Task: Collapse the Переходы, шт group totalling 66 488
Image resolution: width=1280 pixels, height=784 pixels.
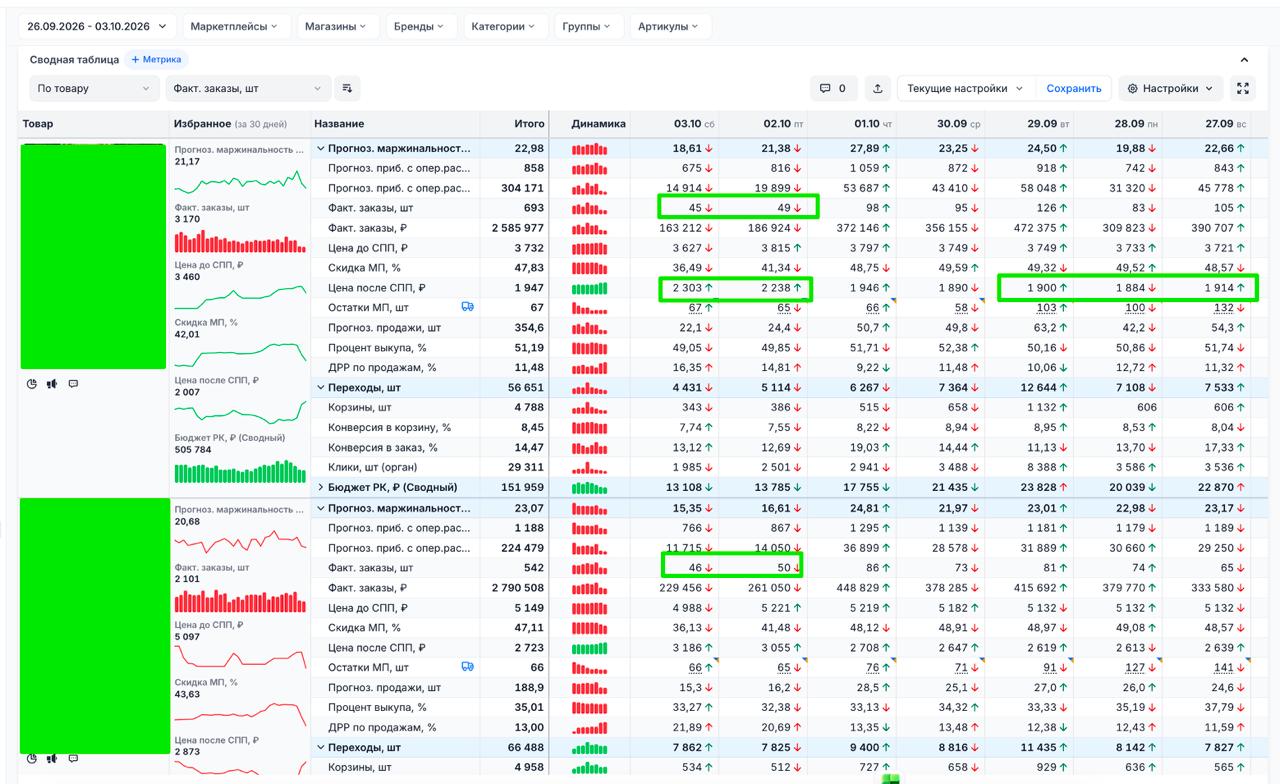Action: 321,747
